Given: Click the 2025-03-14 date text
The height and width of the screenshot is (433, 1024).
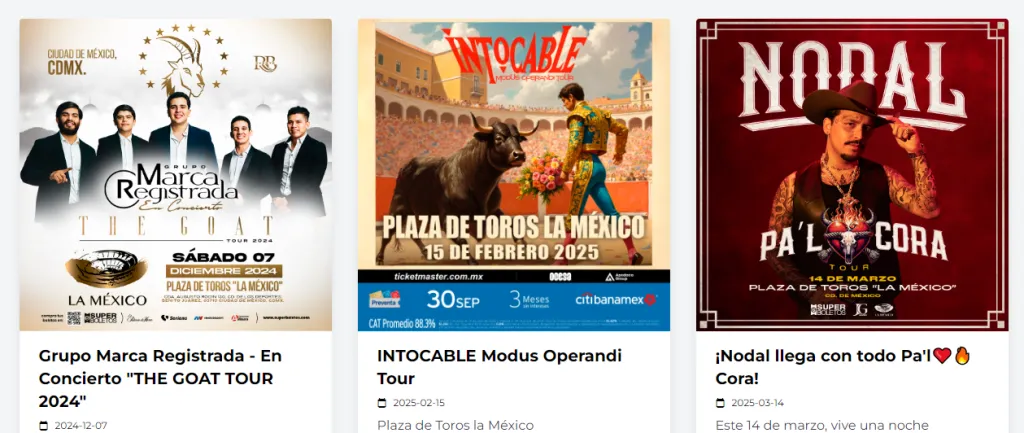Looking at the screenshot, I should (x=757, y=403).
